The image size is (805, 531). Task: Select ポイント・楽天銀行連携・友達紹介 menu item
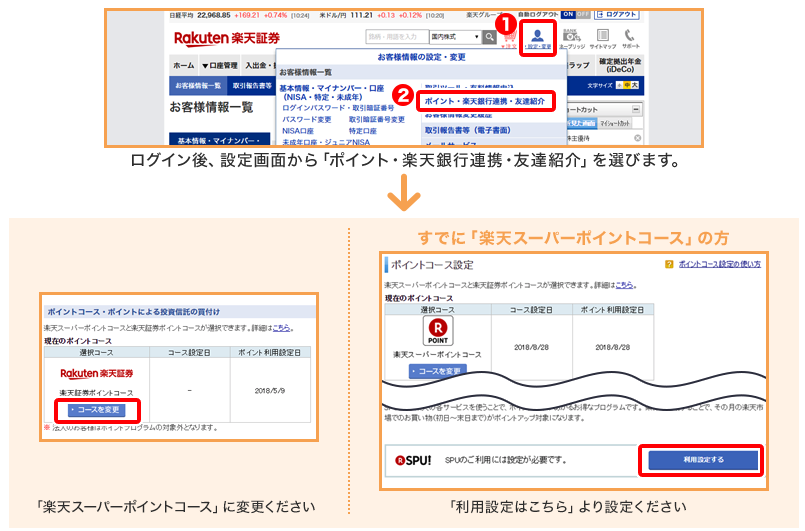point(485,101)
